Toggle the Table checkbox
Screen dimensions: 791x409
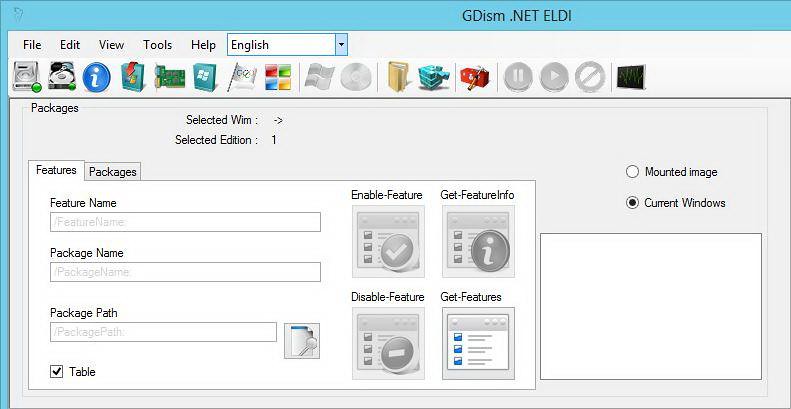pyautogui.click(x=56, y=372)
